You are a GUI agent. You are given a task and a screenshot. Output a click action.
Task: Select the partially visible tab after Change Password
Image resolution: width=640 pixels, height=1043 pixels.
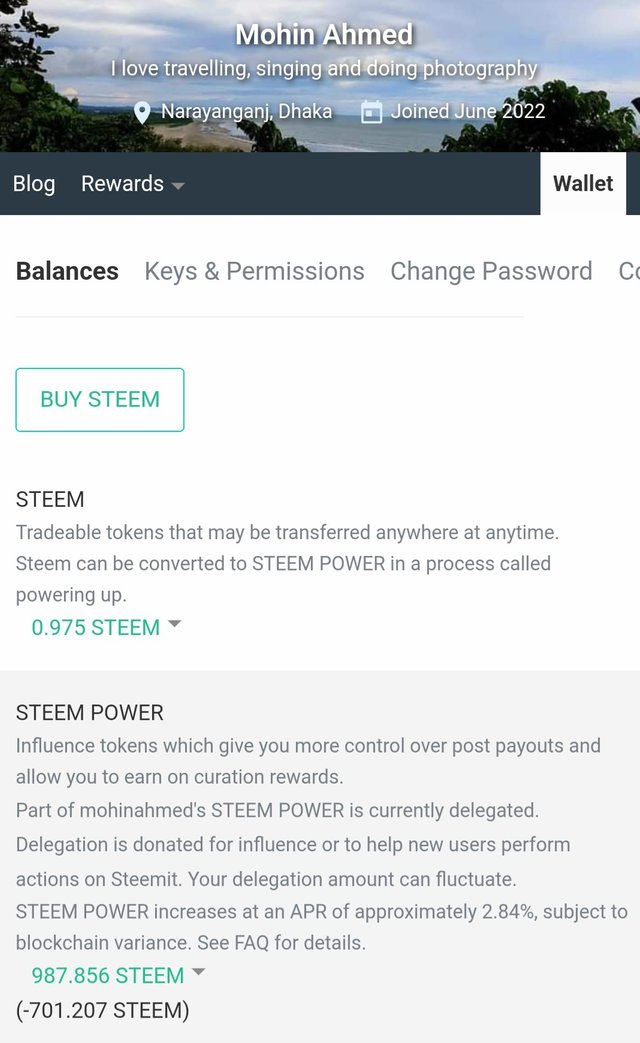point(629,271)
